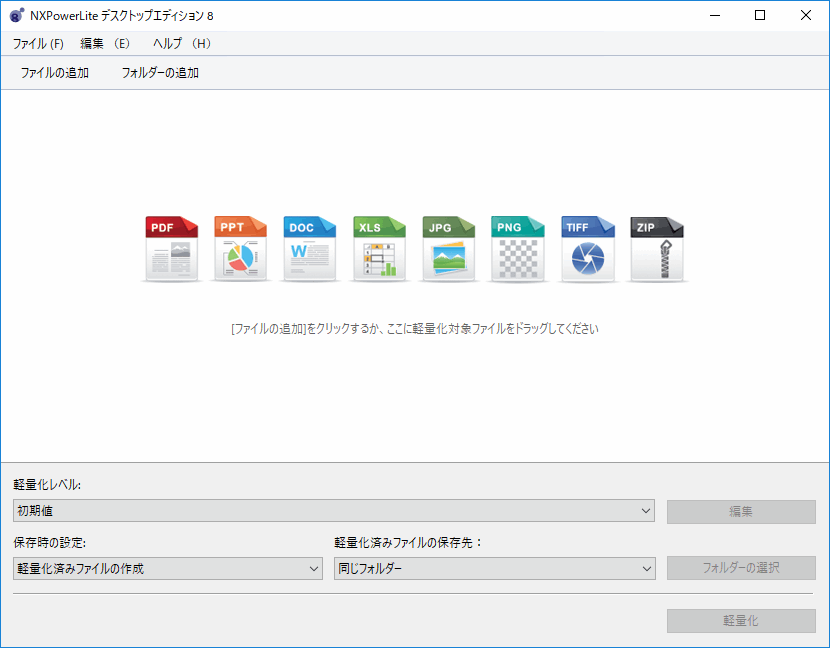
Task: Click the ZIP file type icon
Action: 657,248
